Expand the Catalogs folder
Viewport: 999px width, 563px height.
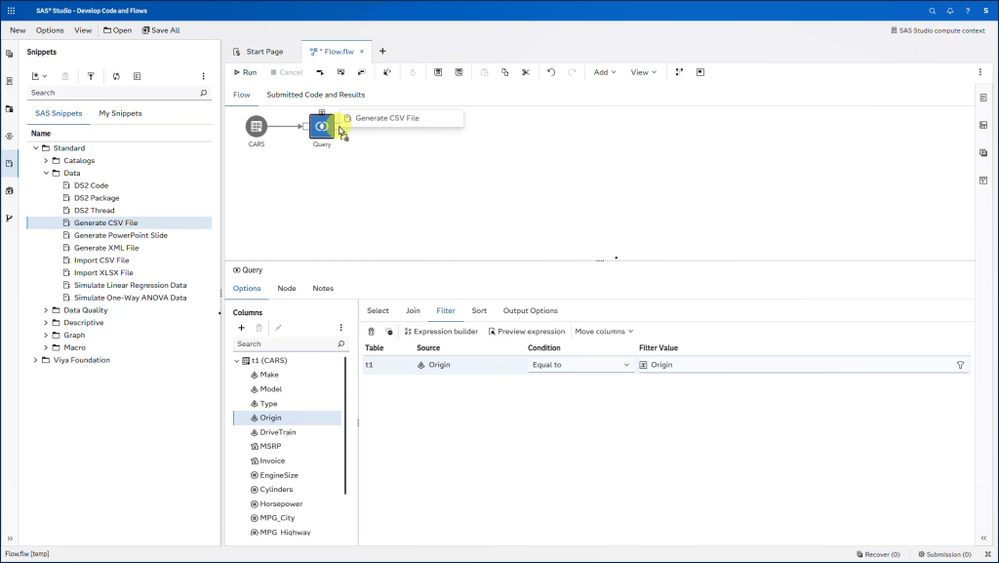46,160
